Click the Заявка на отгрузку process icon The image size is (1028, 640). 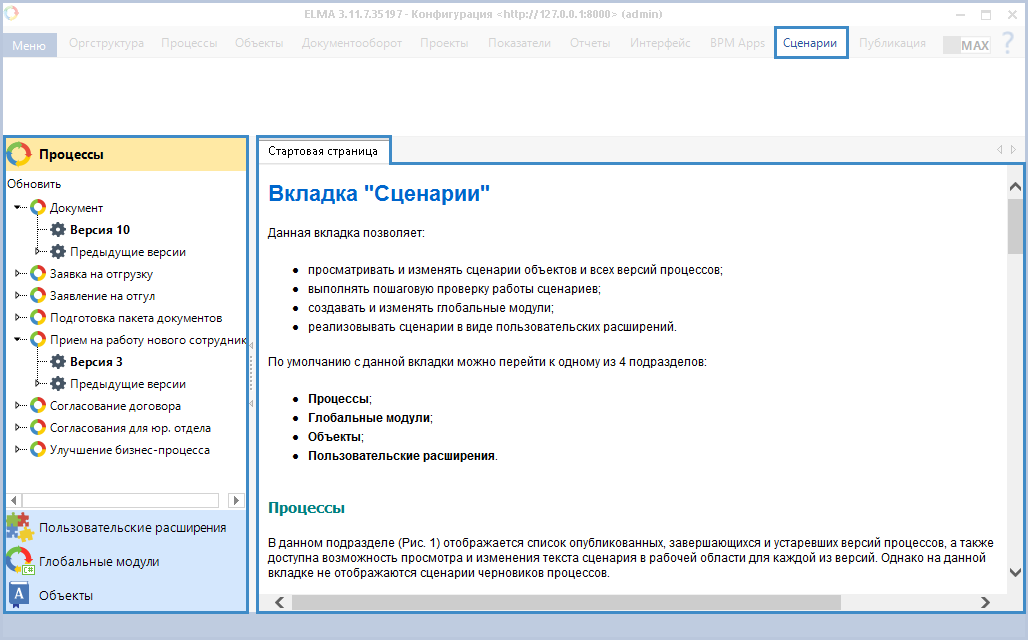point(38,274)
